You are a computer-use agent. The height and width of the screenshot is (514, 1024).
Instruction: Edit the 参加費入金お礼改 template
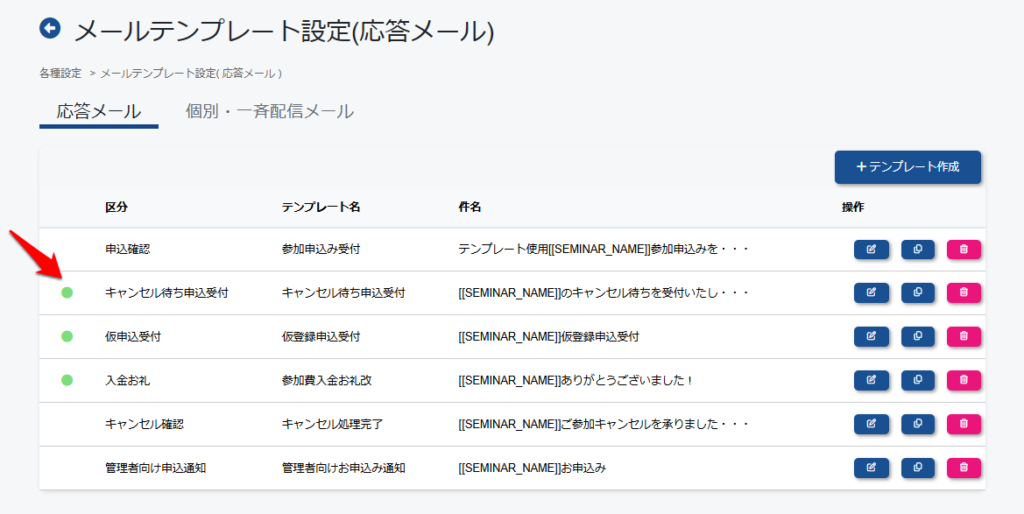[871, 380]
